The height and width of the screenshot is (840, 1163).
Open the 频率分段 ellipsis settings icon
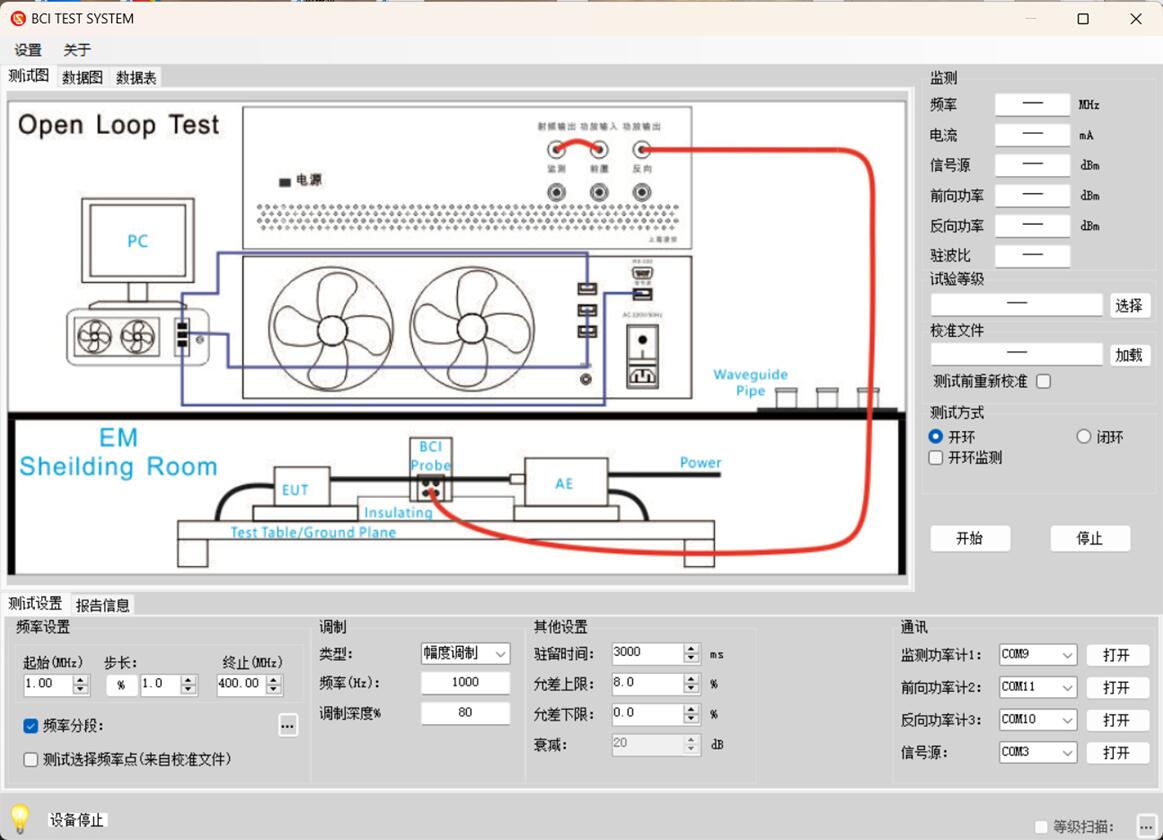(288, 725)
